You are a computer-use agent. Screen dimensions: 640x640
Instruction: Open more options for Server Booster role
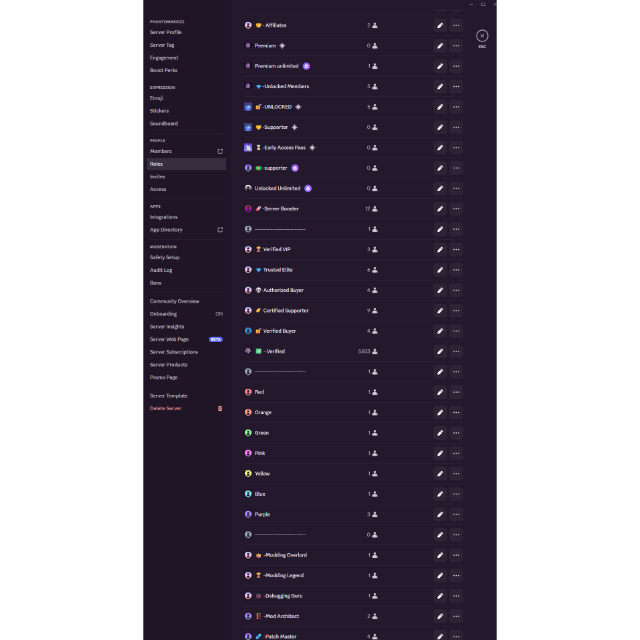tap(456, 209)
